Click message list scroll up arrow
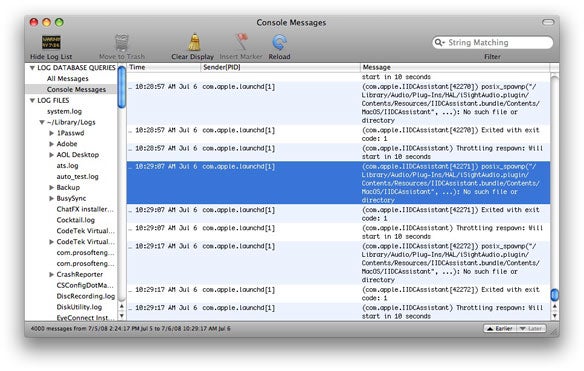584x371 pixels. [x=555, y=307]
